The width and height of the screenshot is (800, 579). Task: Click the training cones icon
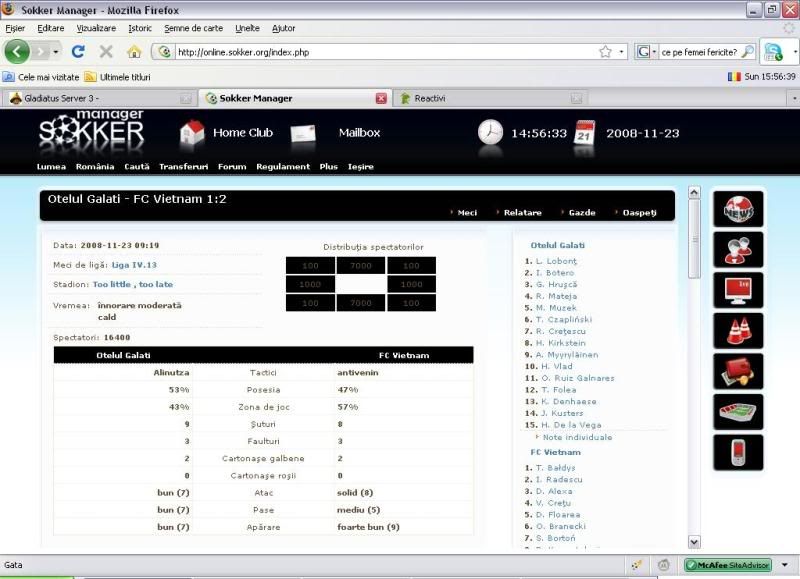738,331
